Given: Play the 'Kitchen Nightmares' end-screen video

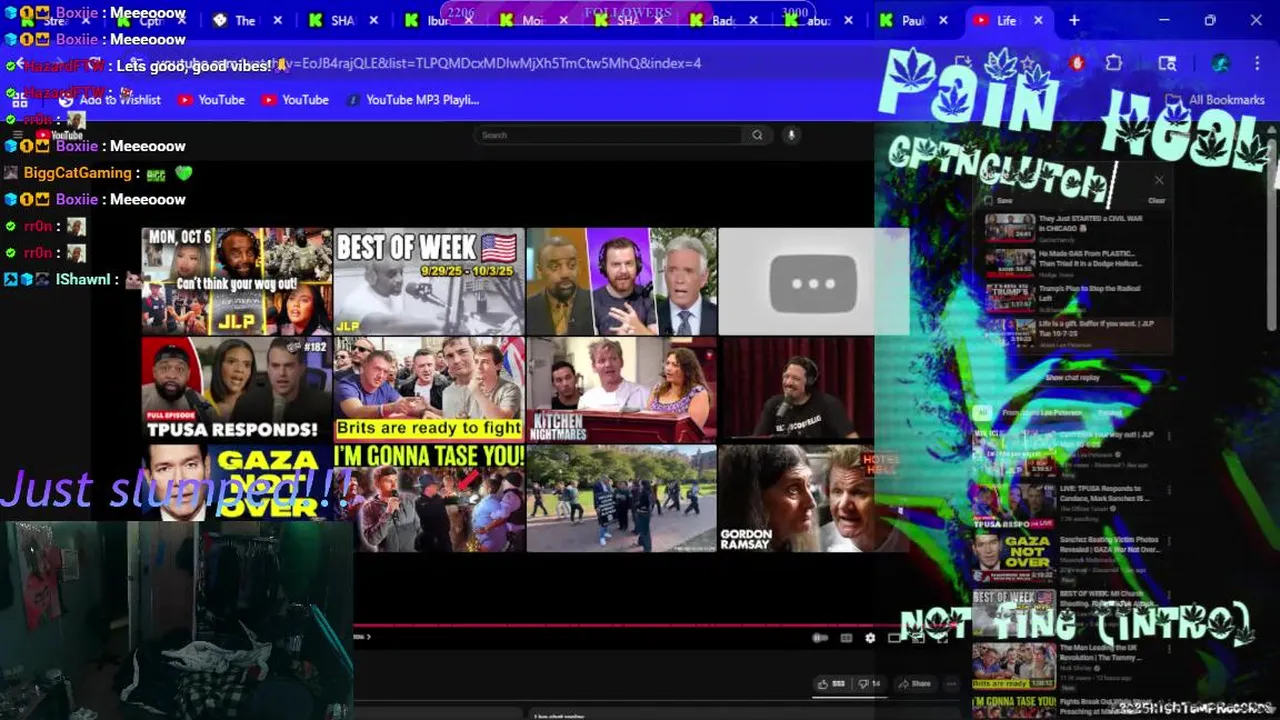Looking at the screenshot, I should coord(622,389).
